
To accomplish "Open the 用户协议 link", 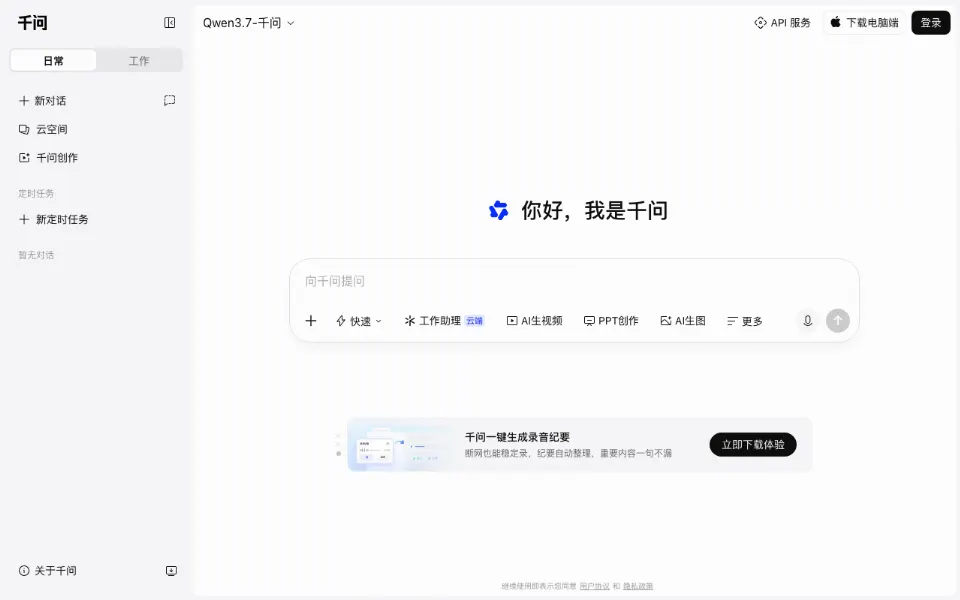I will pyautogui.click(x=594, y=586).
